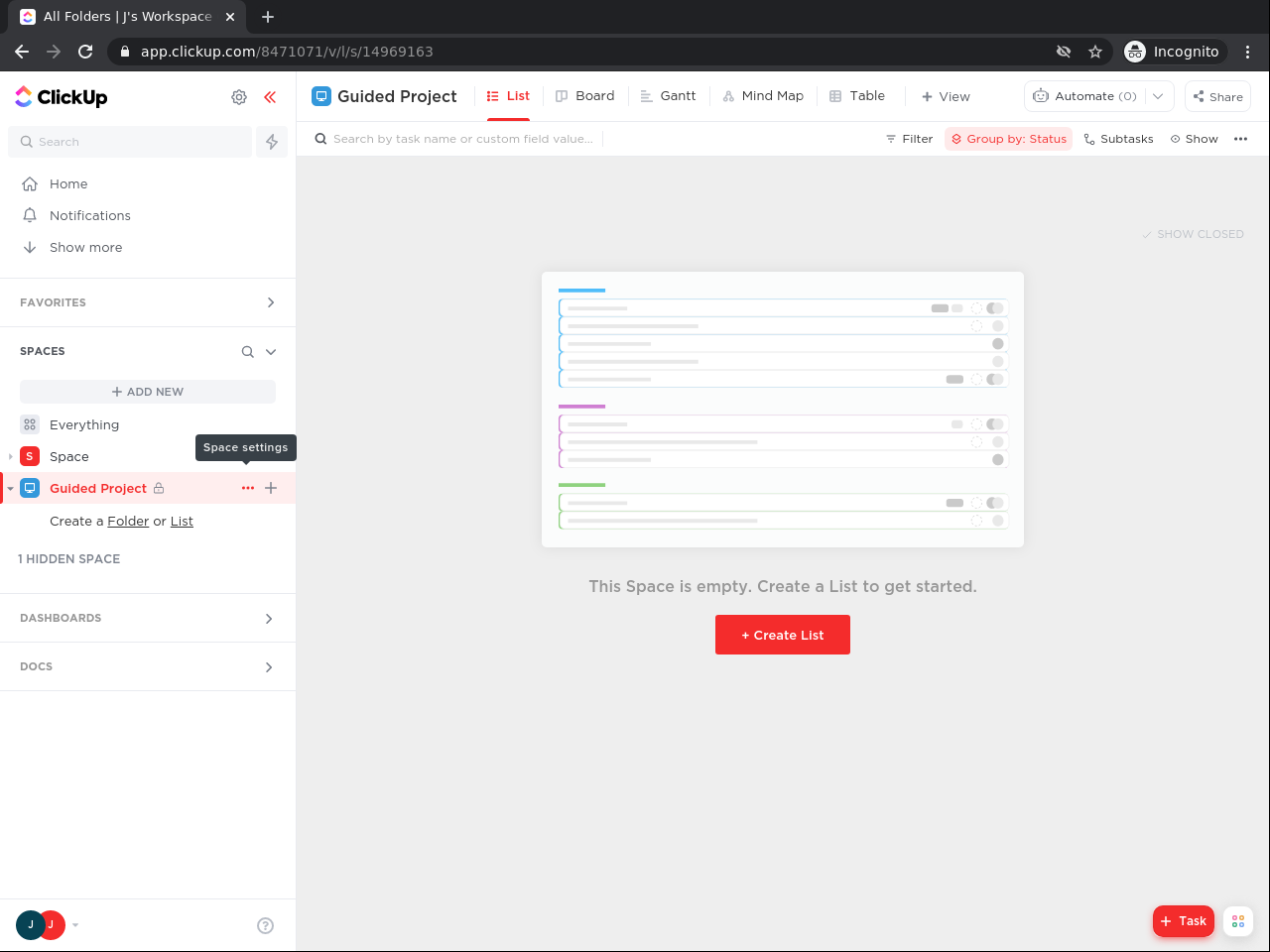Image resolution: width=1270 pixels, height=952 pixels.
Task: Switch to the Gantt view tab
Action: click(x=668, y=96)
